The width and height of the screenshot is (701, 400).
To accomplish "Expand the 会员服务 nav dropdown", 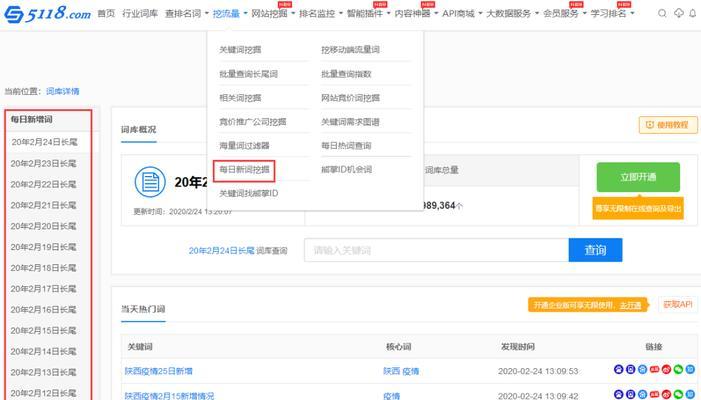I will (x=565, y=13).
